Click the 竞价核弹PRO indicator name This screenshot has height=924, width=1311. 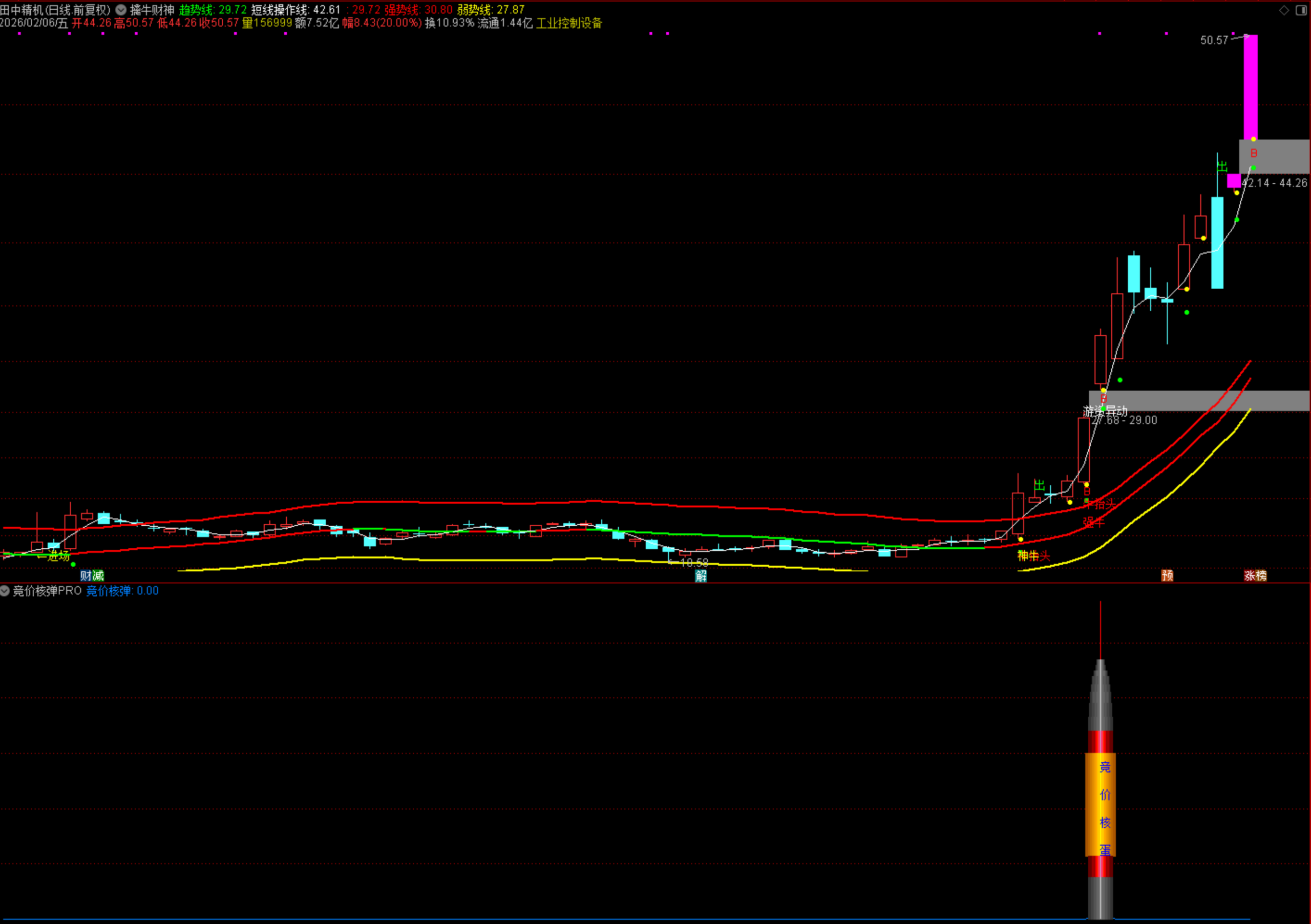[48, 591]
